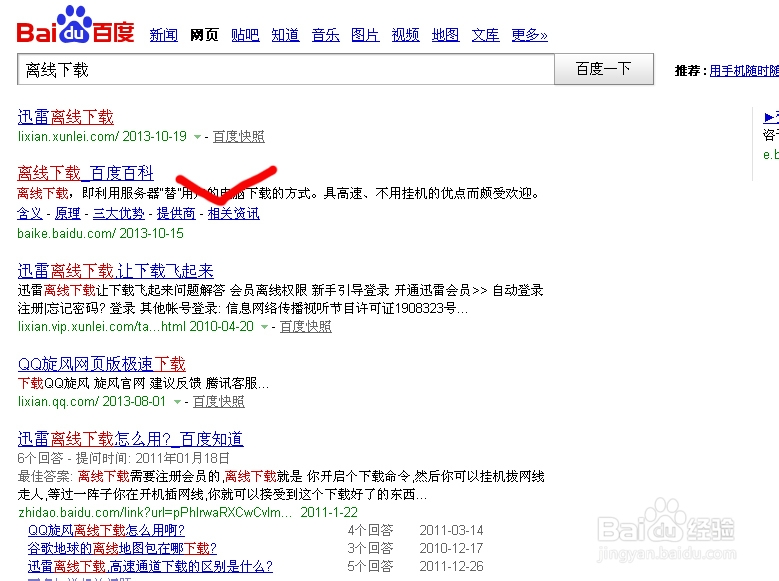Viewport: 779px width, 581px height.
Task: Click the date 2011-12-26
Action: (x=452, y=567)
